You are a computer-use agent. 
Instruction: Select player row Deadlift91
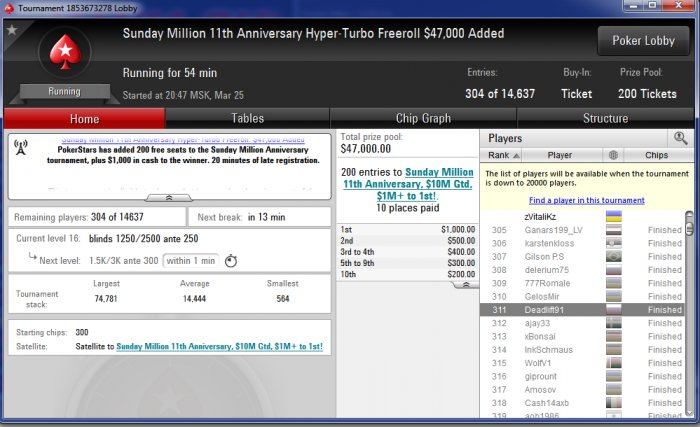coord(582,310)
